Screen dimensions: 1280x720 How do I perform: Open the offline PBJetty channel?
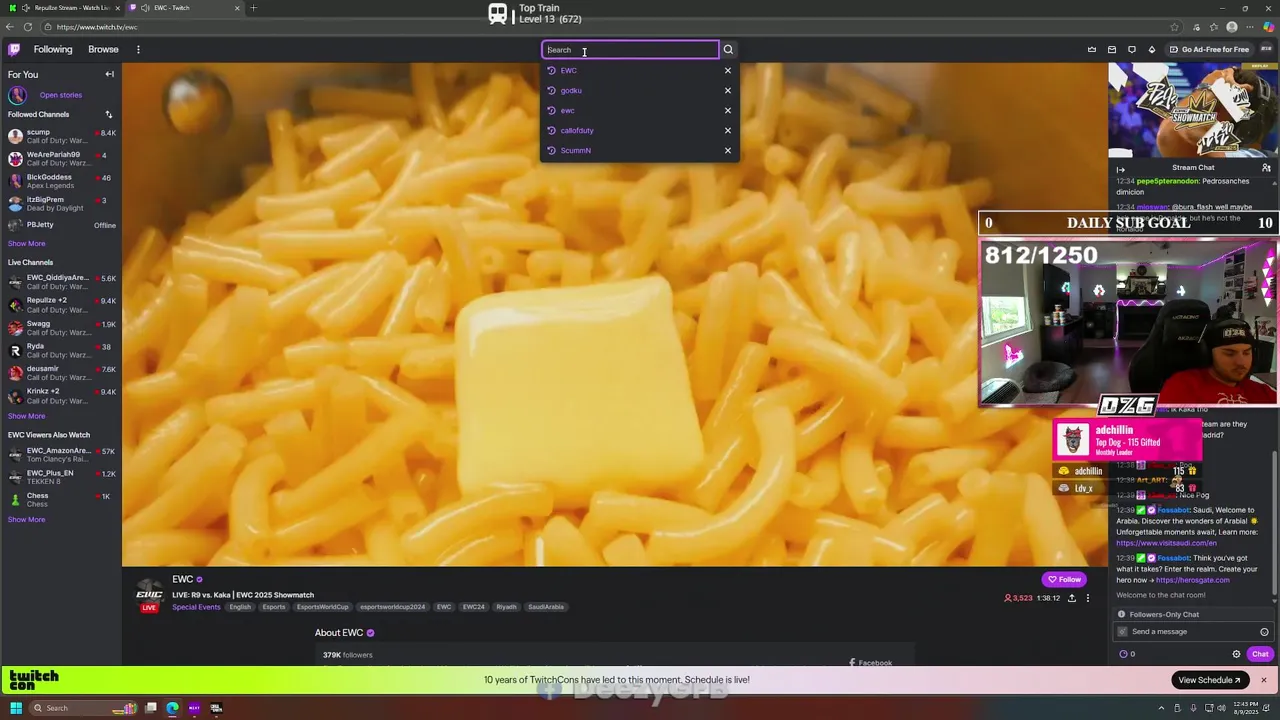click(x=61, y=225)
